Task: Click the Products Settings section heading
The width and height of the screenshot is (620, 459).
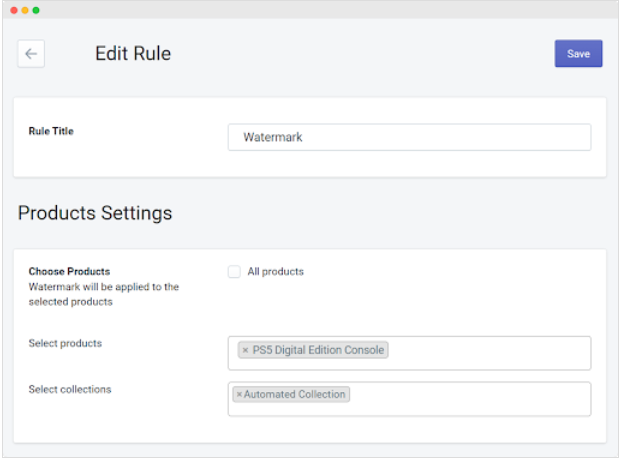Action: [95, 213]
